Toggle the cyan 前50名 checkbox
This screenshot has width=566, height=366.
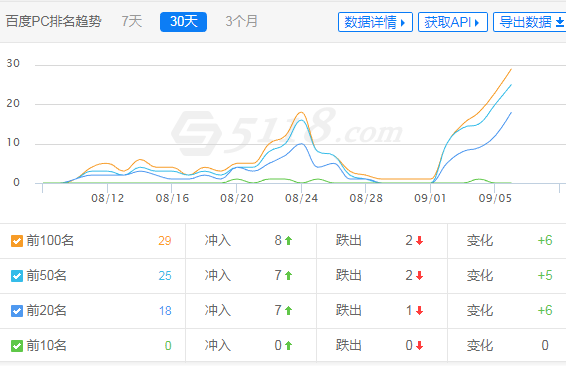[x=17, y=276]
